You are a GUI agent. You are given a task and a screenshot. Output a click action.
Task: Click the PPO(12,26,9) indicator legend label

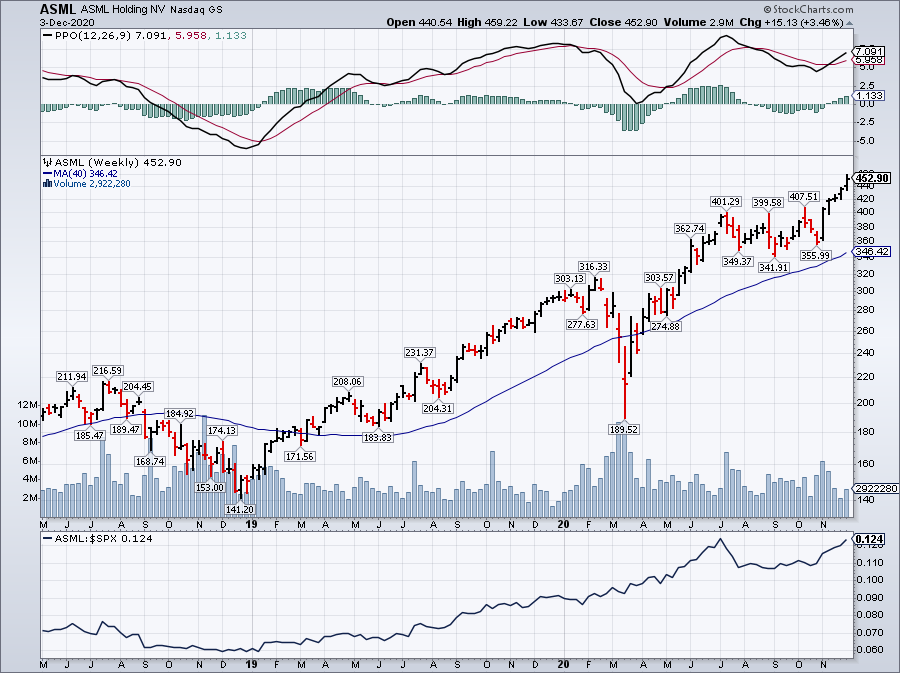93,36
